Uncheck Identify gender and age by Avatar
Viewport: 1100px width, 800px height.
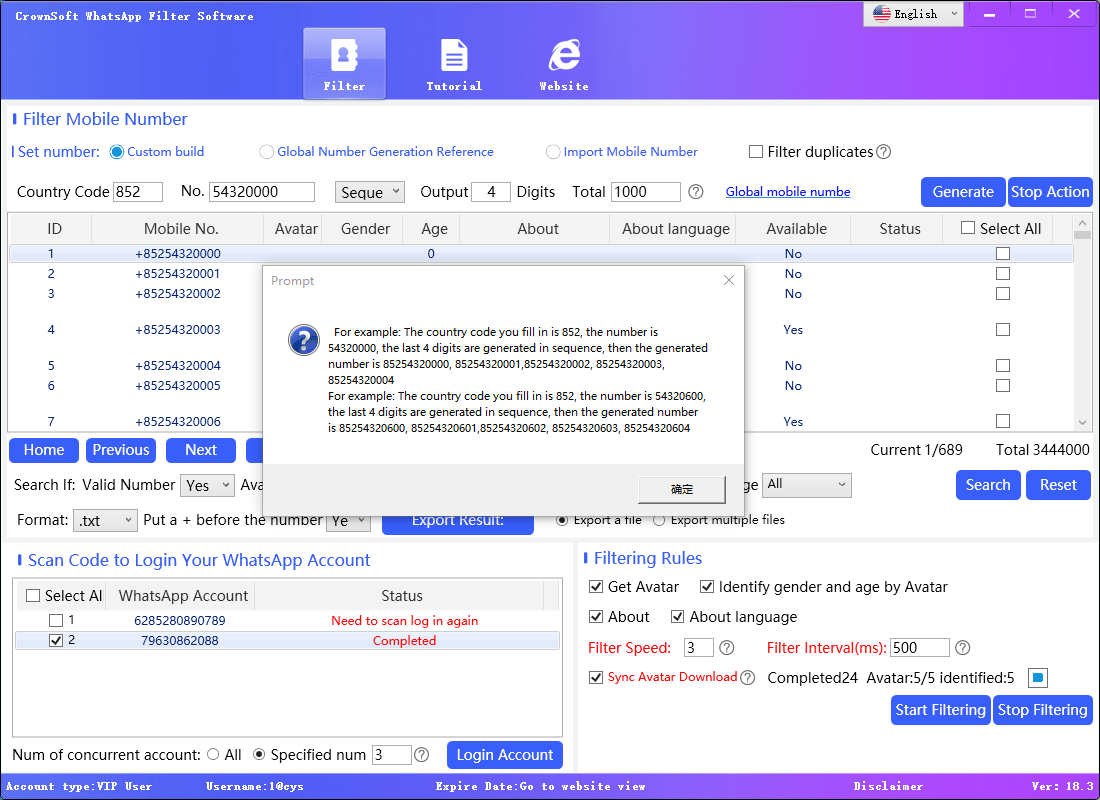click(707, 587)
